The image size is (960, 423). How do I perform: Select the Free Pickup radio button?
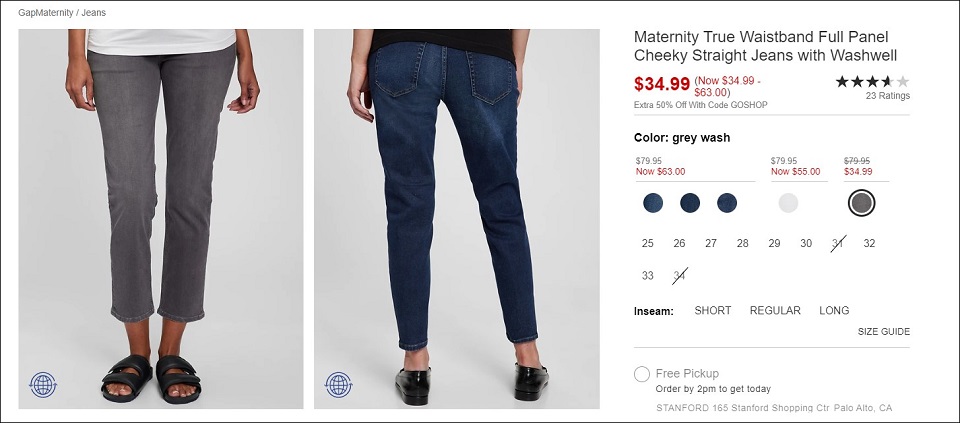coord(642,374)
